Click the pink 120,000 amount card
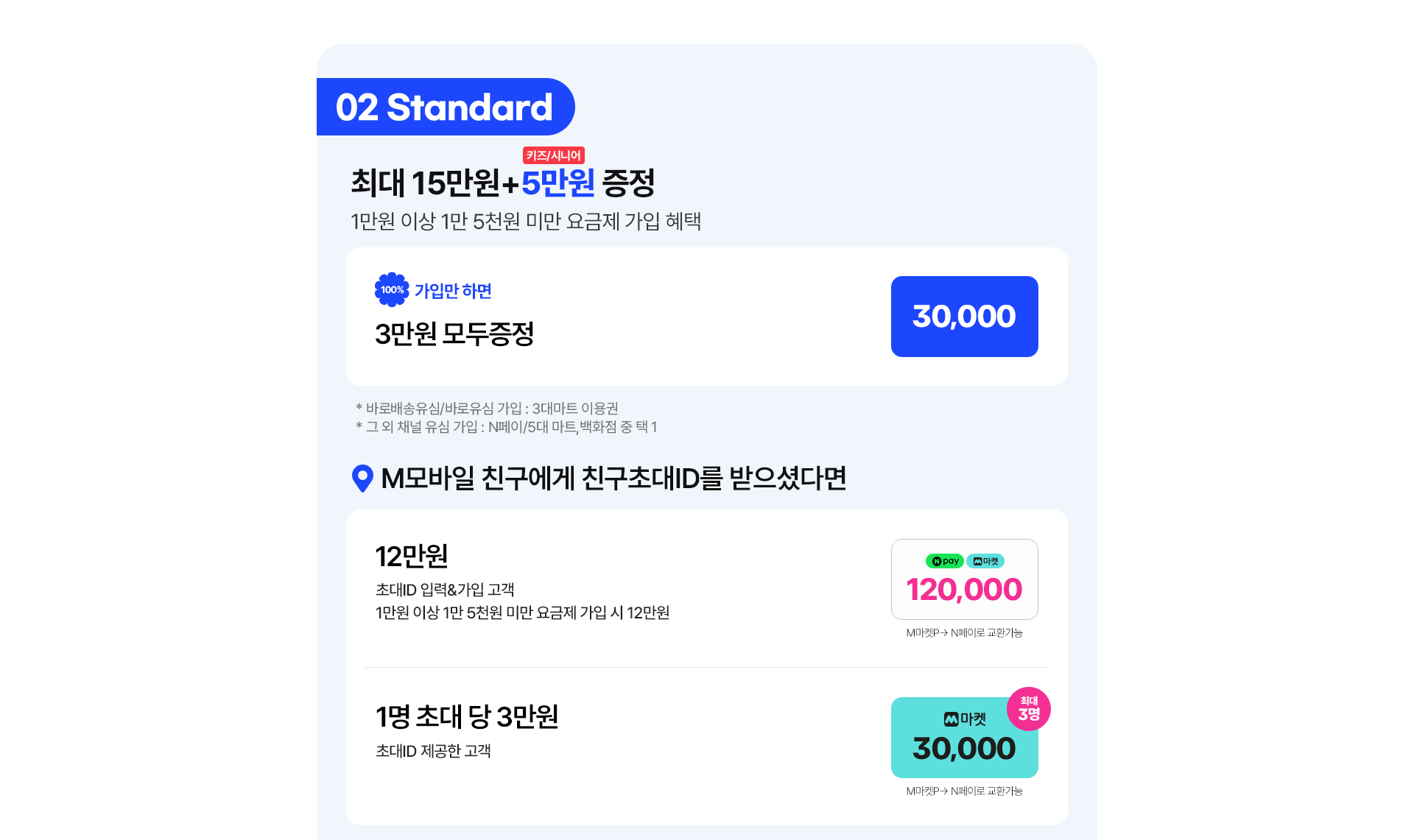 tap(964, 579)
